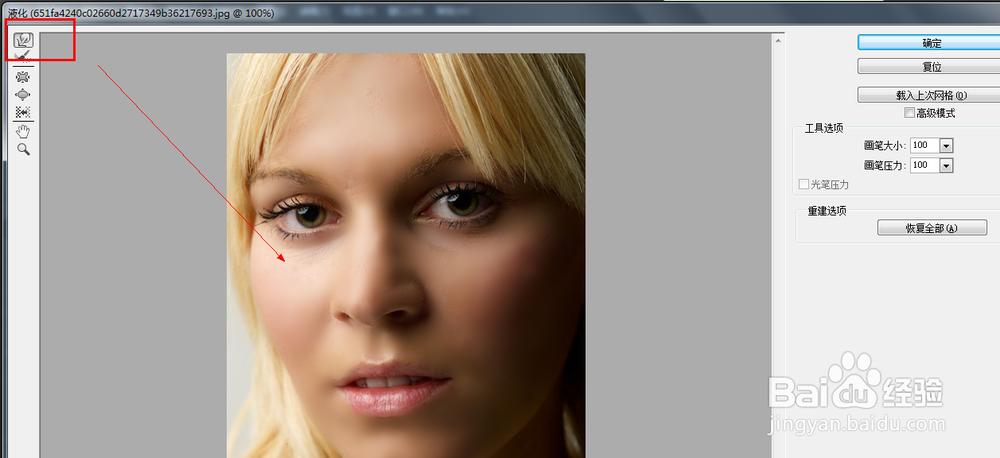Image resolution: width=1000 pixels, height=458 pixels.
Task: Toggle the 光笔压力 stylus pressure checkbox
Action: [x=804, y=184]
